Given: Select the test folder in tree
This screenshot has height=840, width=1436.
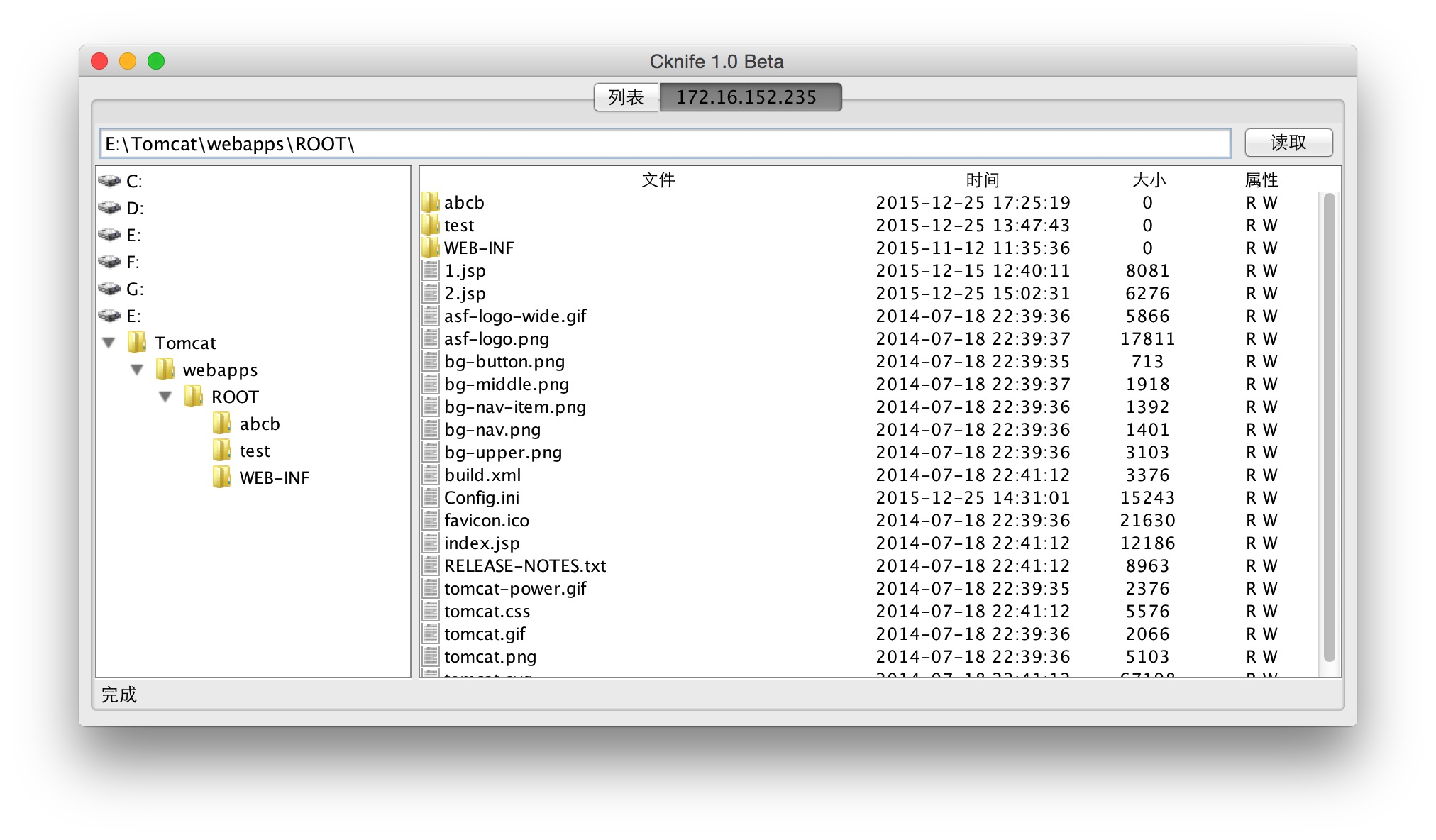Looking at the screenshot, I should tap(254, 451).
